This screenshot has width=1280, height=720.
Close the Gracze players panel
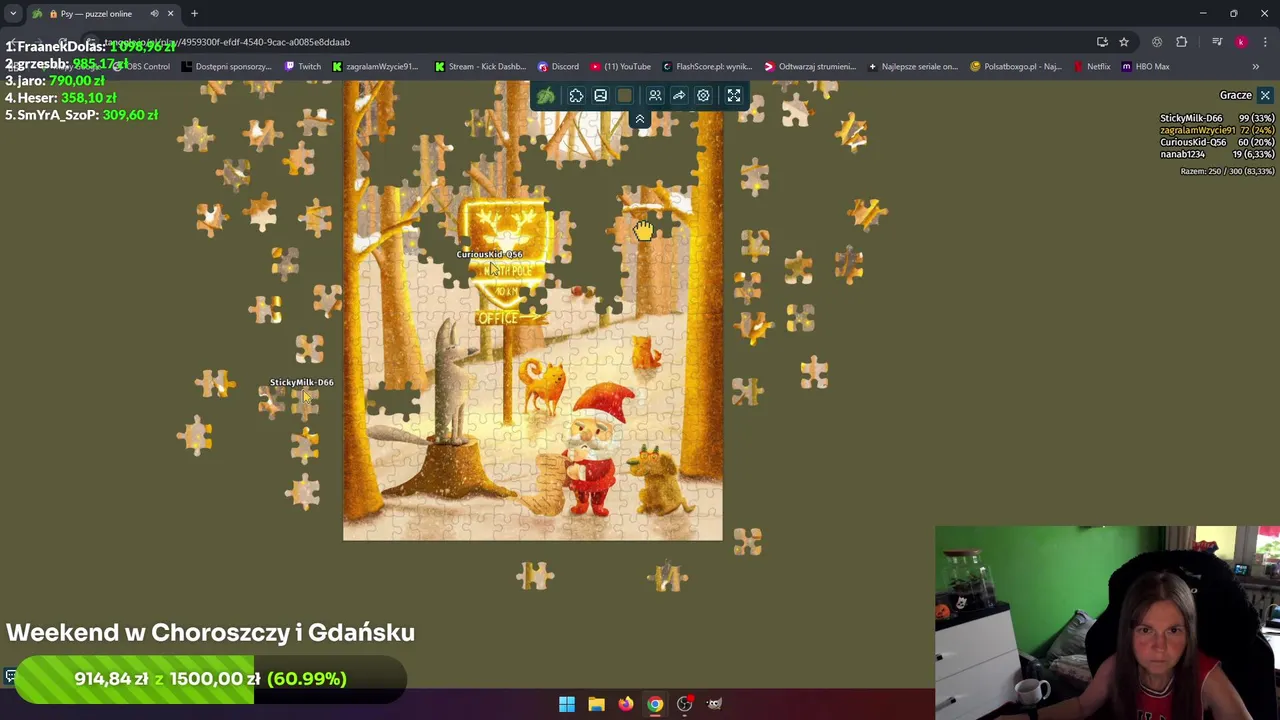[1265, 95]
